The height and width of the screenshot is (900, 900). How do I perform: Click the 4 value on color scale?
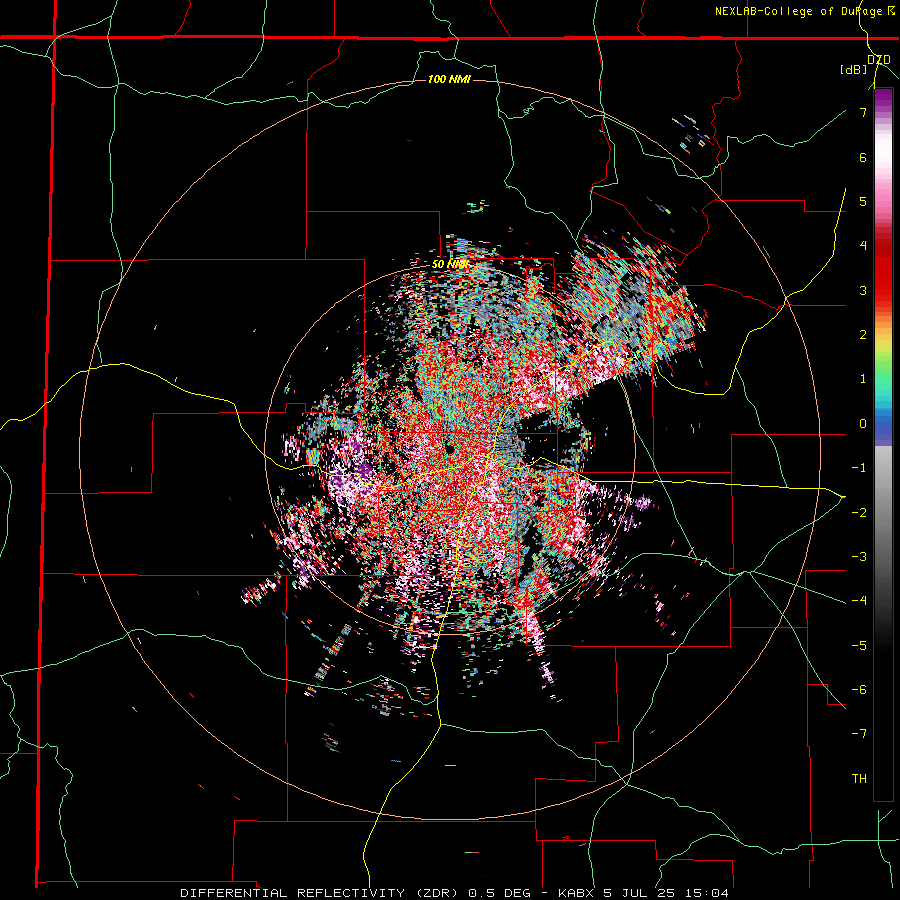coord(863,246)
